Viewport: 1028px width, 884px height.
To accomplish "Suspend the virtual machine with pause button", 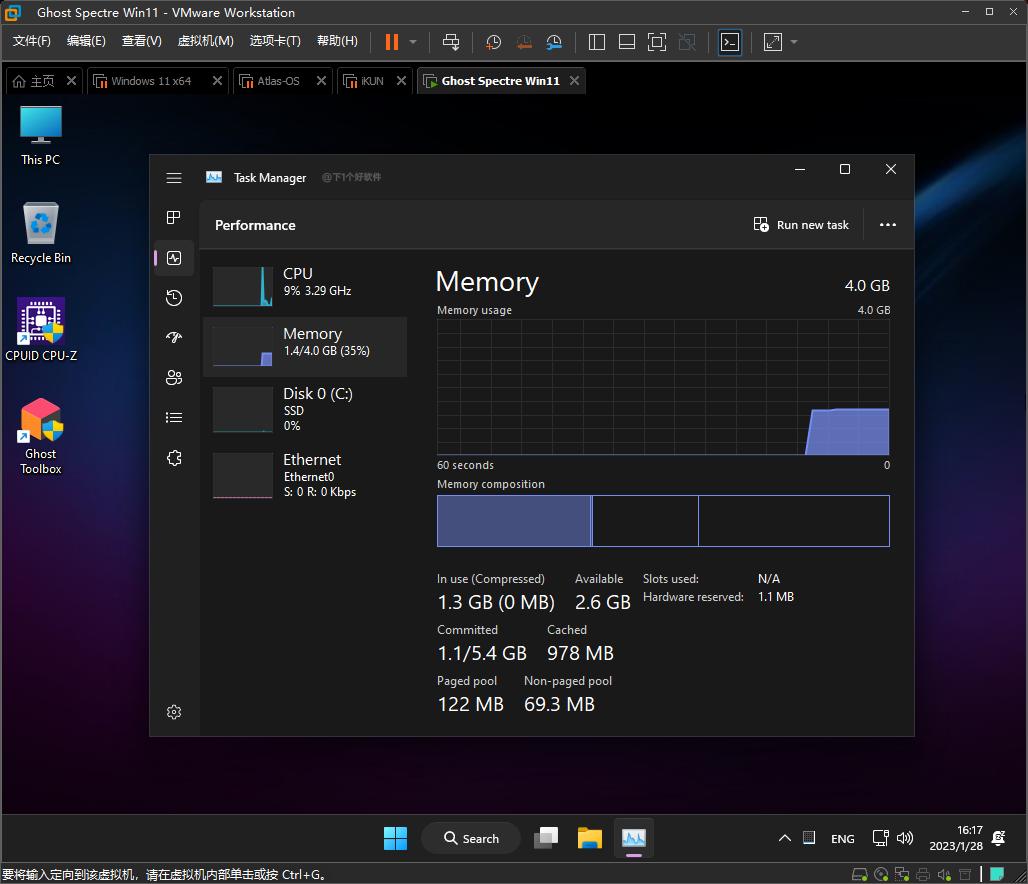I will (390, 42).
